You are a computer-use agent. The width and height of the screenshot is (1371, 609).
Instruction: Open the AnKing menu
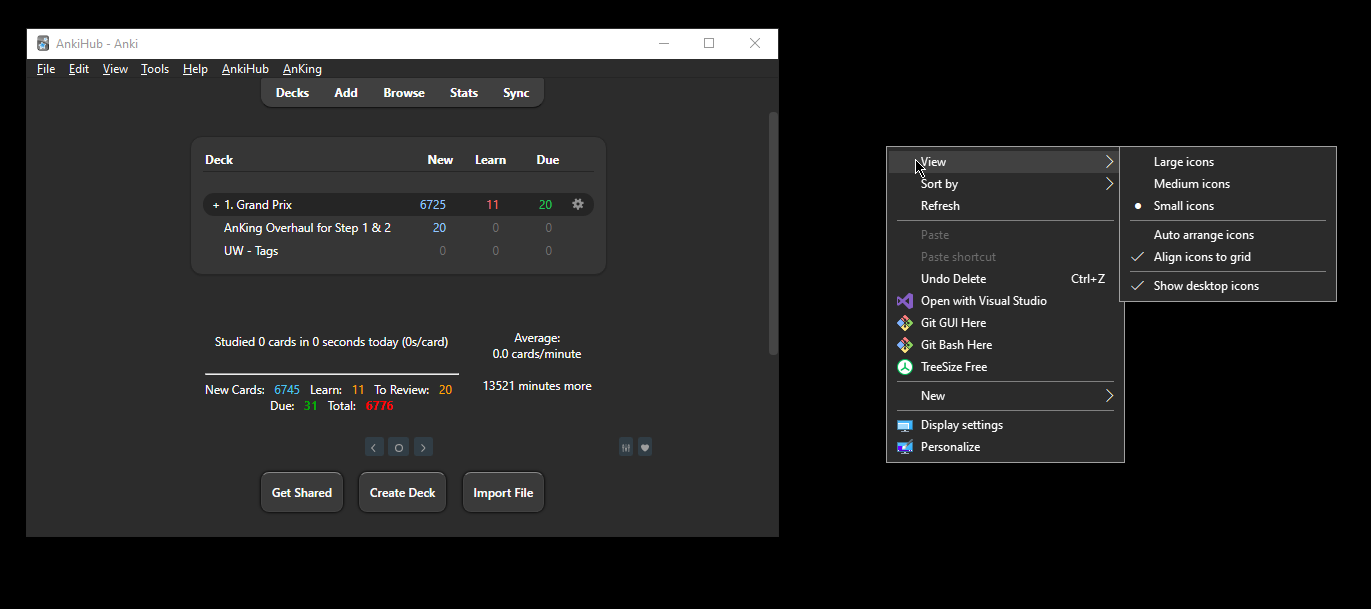click(302, 69)
